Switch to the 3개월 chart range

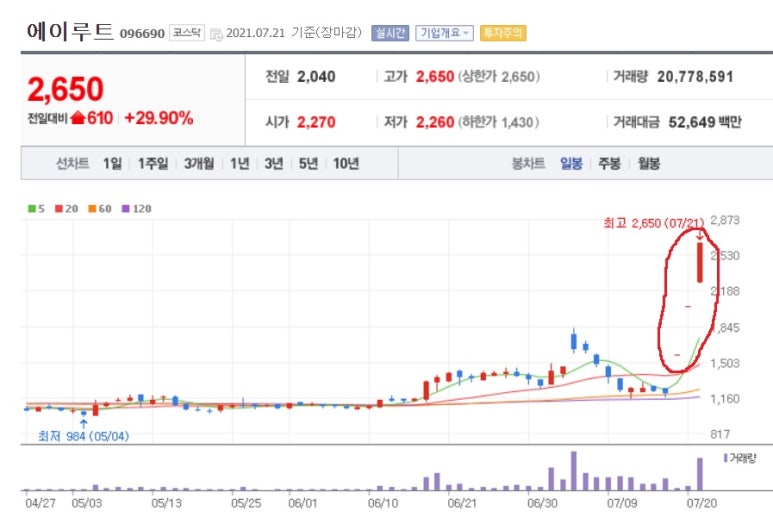coord(199,163)
